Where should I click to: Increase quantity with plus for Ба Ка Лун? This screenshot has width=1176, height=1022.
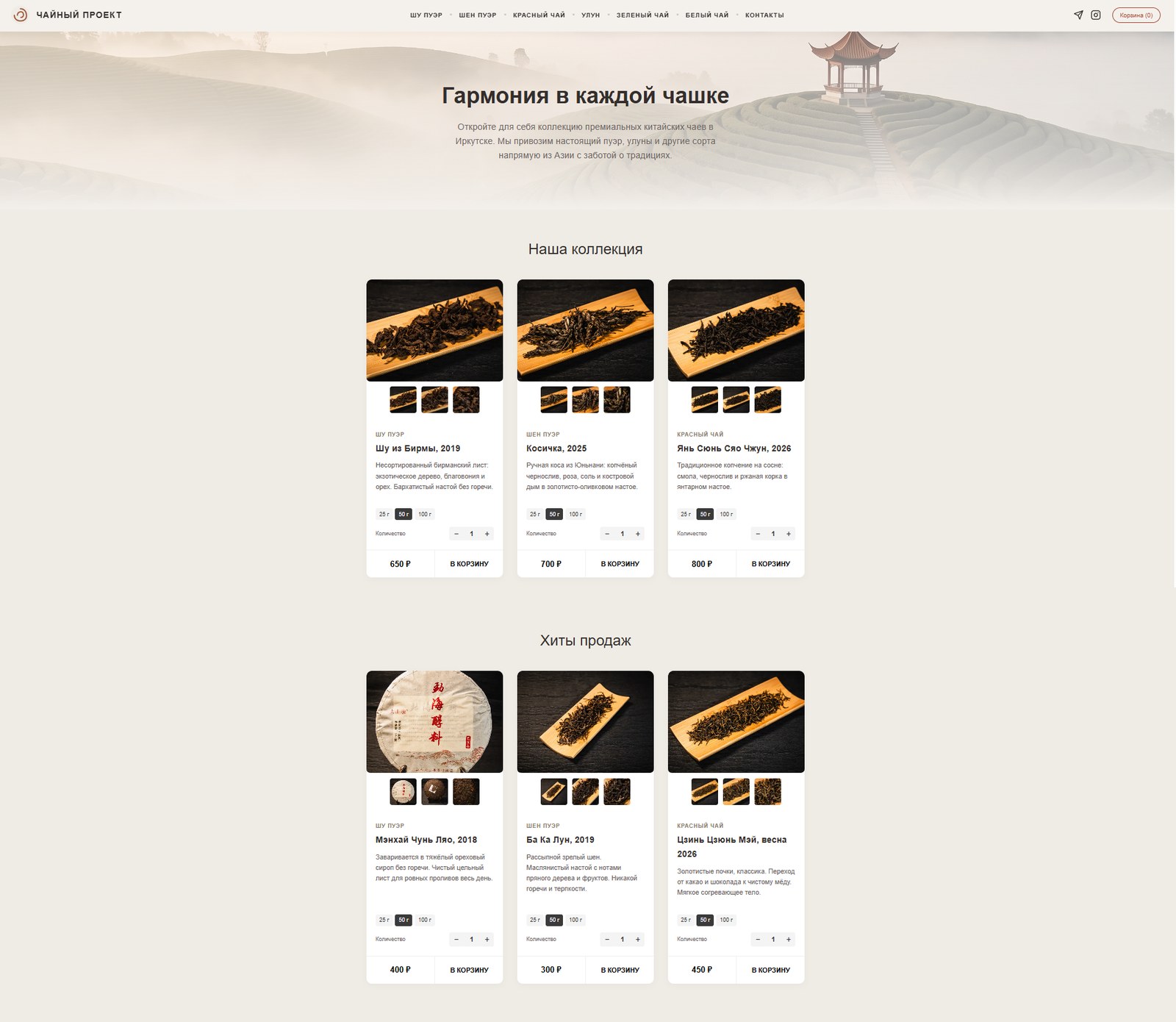[x=638, y=940]
